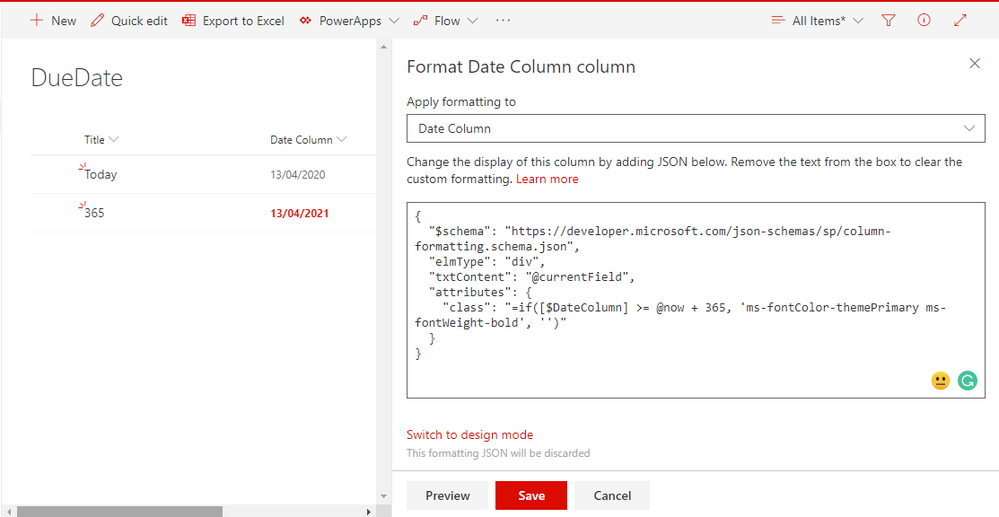Click the Export to Excel icon
Screen dimensions: 999x517
tap(189, 20)
